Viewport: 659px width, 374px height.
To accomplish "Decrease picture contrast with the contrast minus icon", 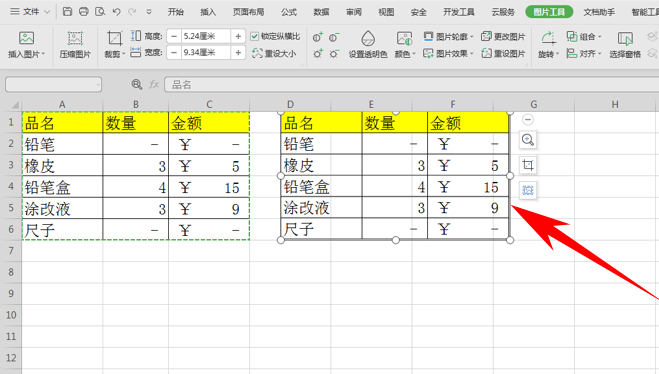I will point(334,38).
